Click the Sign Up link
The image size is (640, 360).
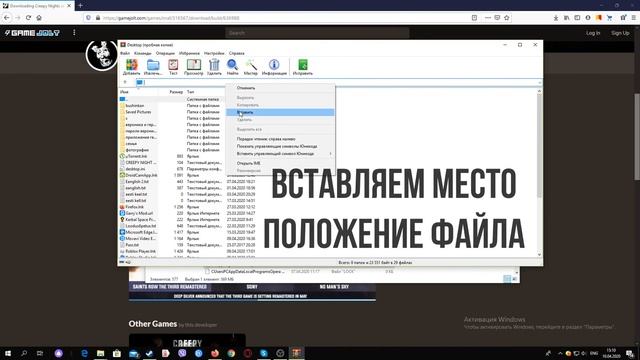pyautogui.click(x=620, y=33)
